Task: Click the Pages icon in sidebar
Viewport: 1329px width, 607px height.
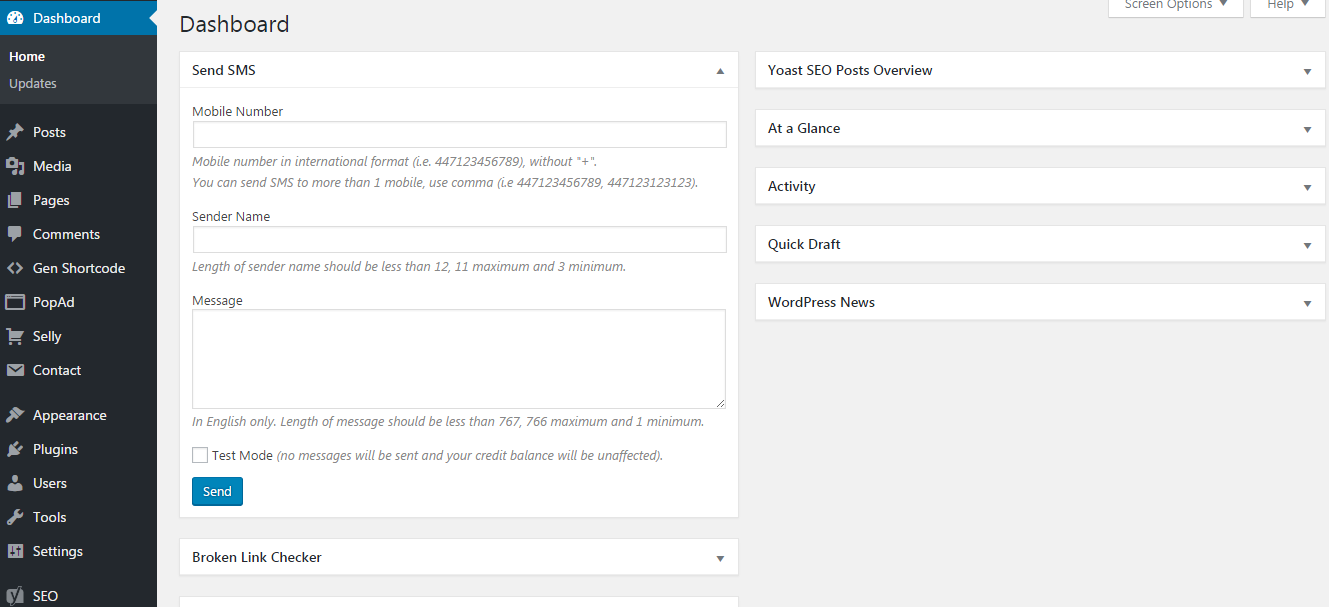Action: click(x=15, y=200)
